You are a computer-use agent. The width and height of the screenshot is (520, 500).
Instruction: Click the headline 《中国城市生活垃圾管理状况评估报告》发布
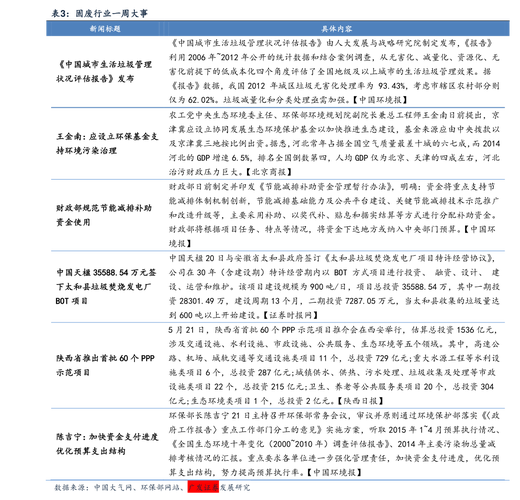(104, 71)
